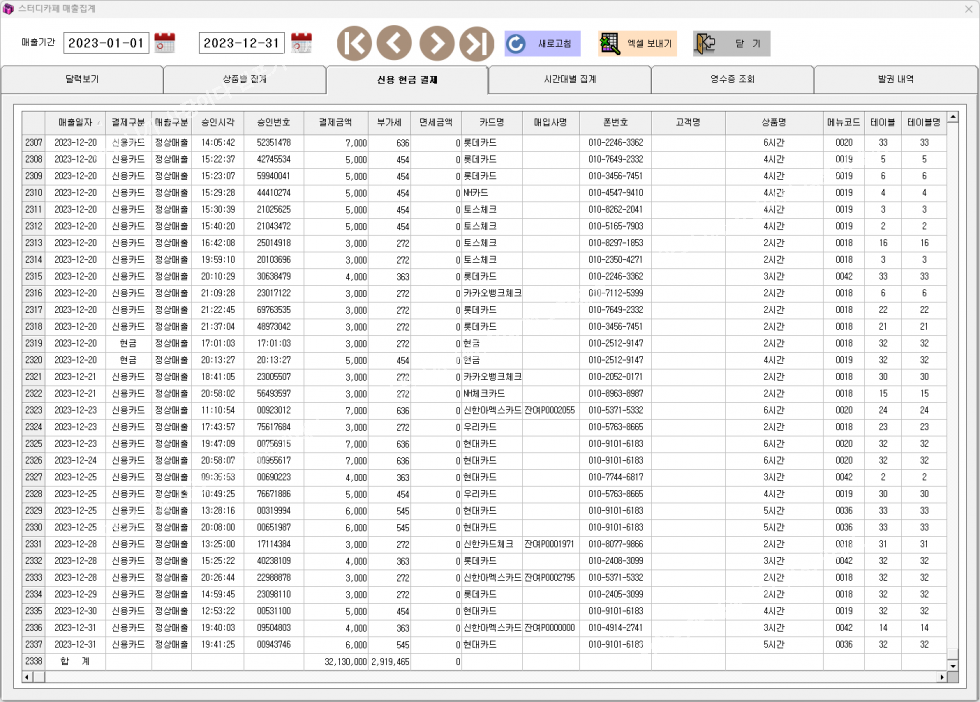
Task: Switch to the 발권 내역 tab
Action: pyautogui.click(x=896, y=79)
